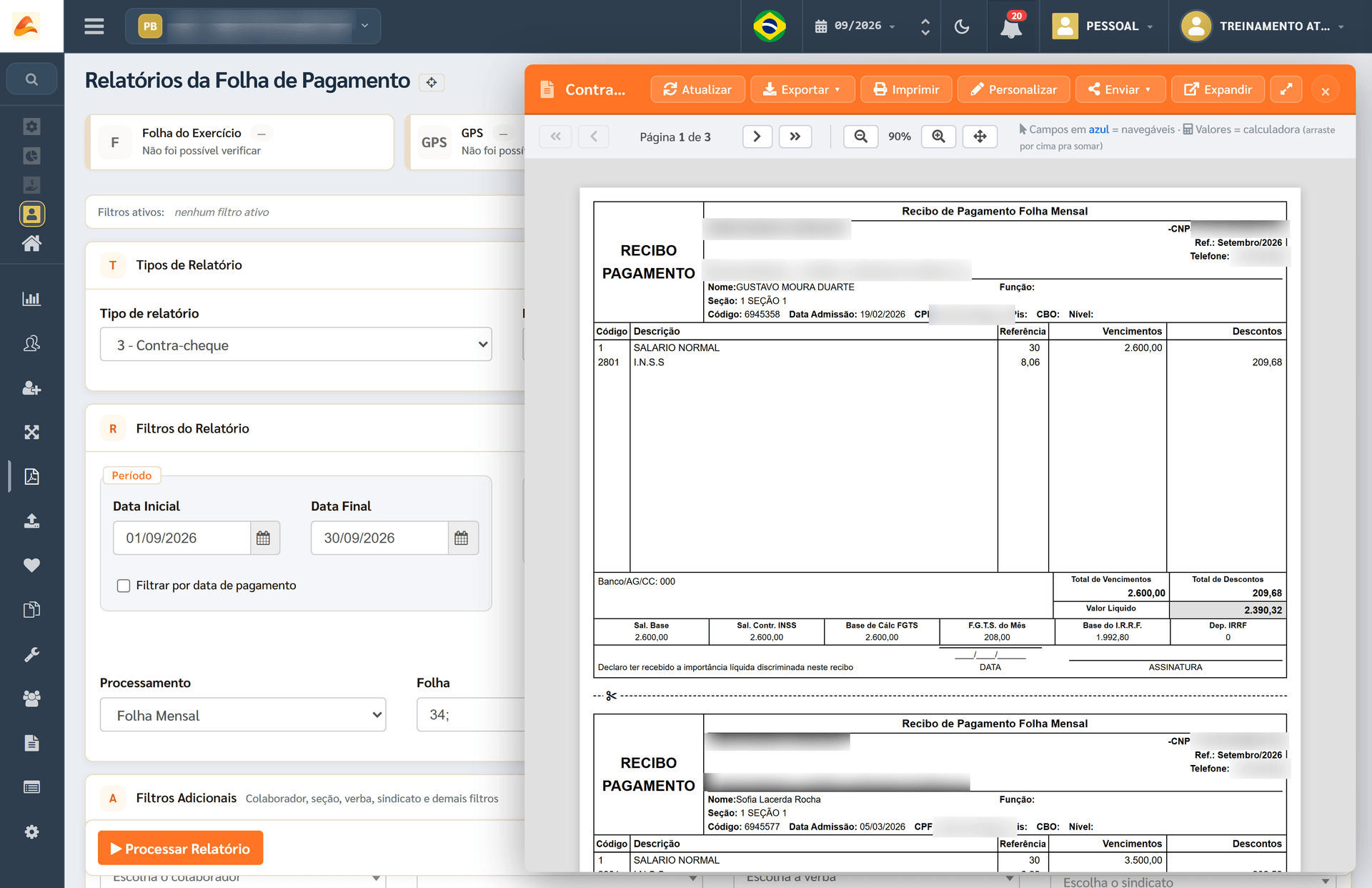
Task: Open the Exportar dropdown button
Action: (802, 89)
